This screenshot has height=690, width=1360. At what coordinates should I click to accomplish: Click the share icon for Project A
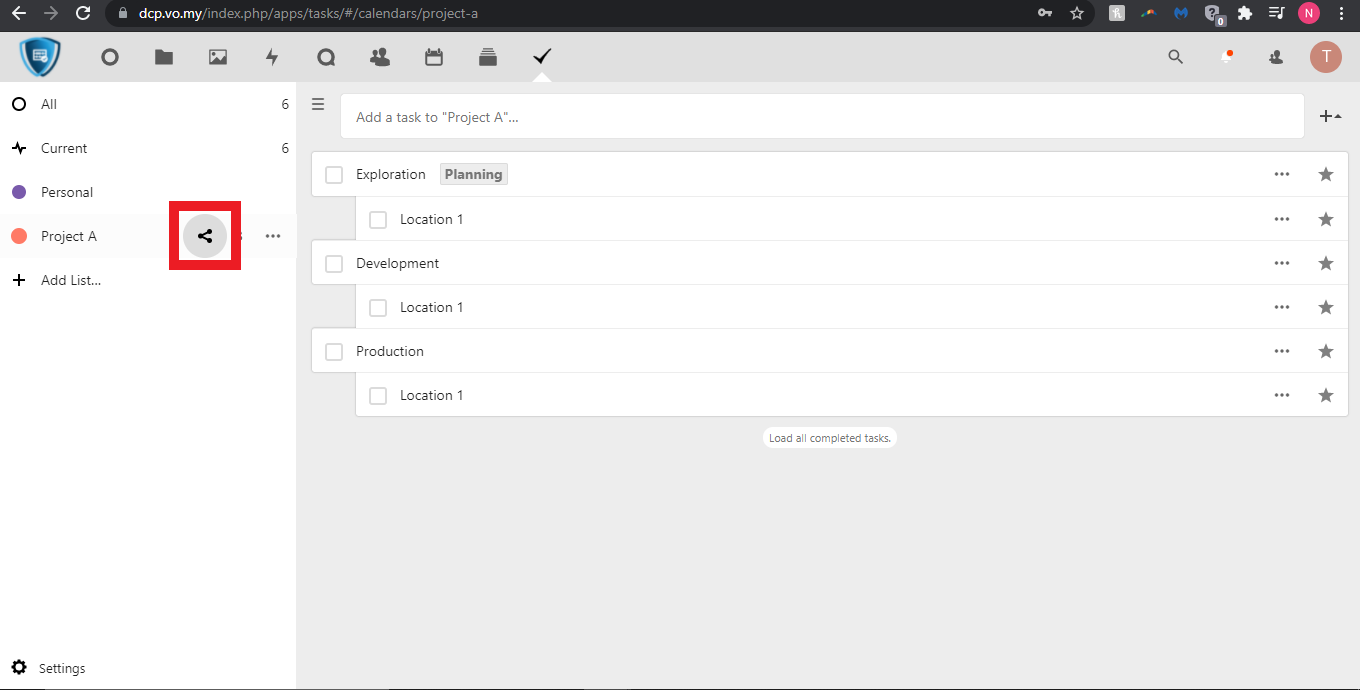click(205, 237)
